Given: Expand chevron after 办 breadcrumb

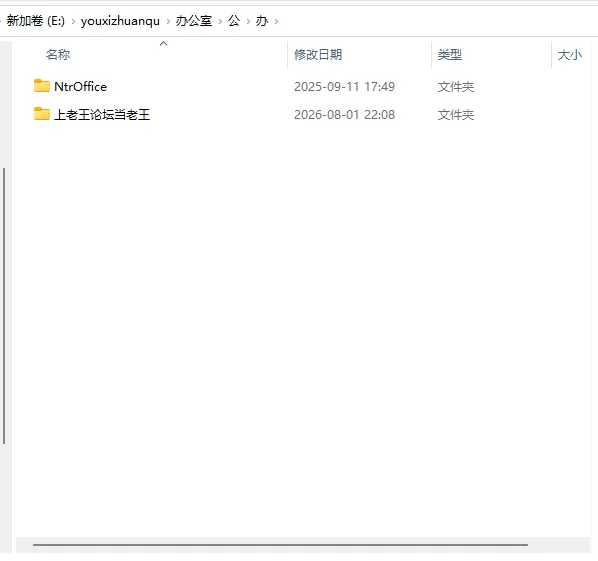Looking at the screenshot, I should point(276,21).
